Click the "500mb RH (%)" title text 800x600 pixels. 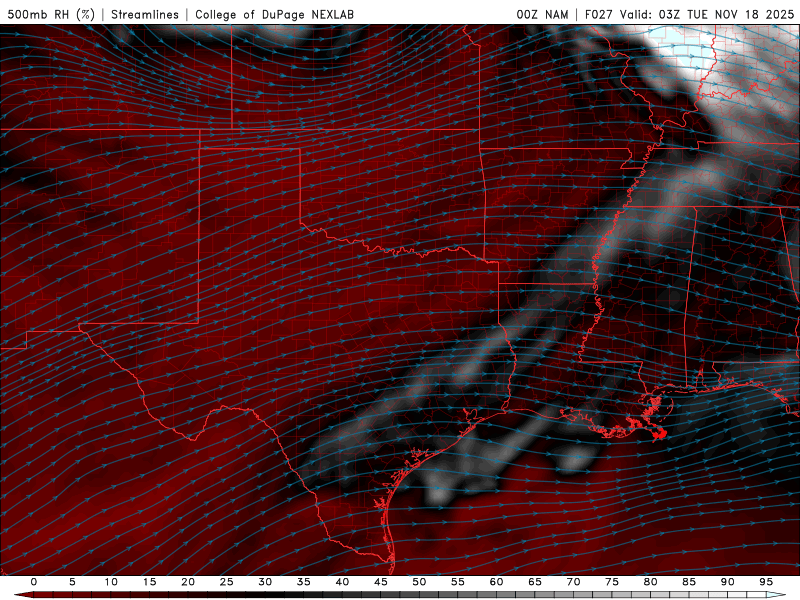pos(51,14)
